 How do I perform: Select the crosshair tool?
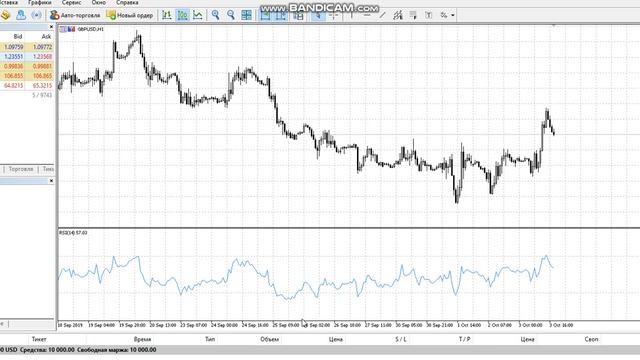(334, 16)
